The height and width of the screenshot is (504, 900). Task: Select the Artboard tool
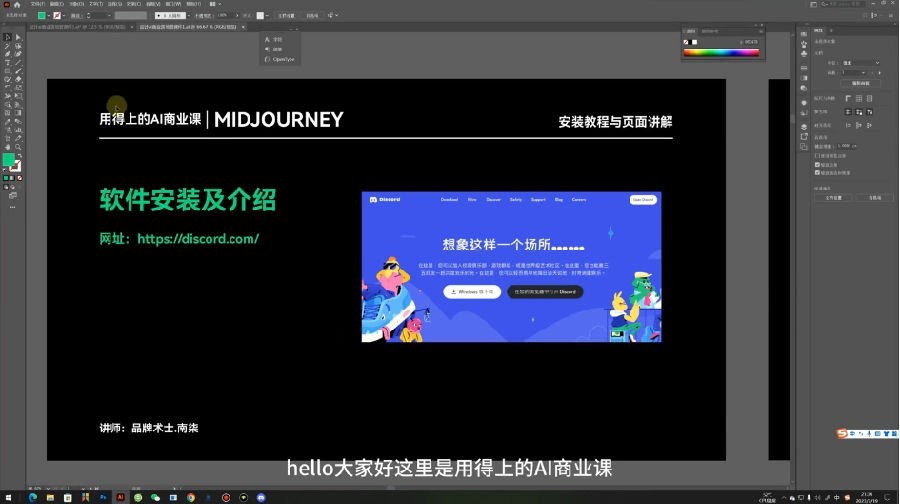click(x=7, y=138)
